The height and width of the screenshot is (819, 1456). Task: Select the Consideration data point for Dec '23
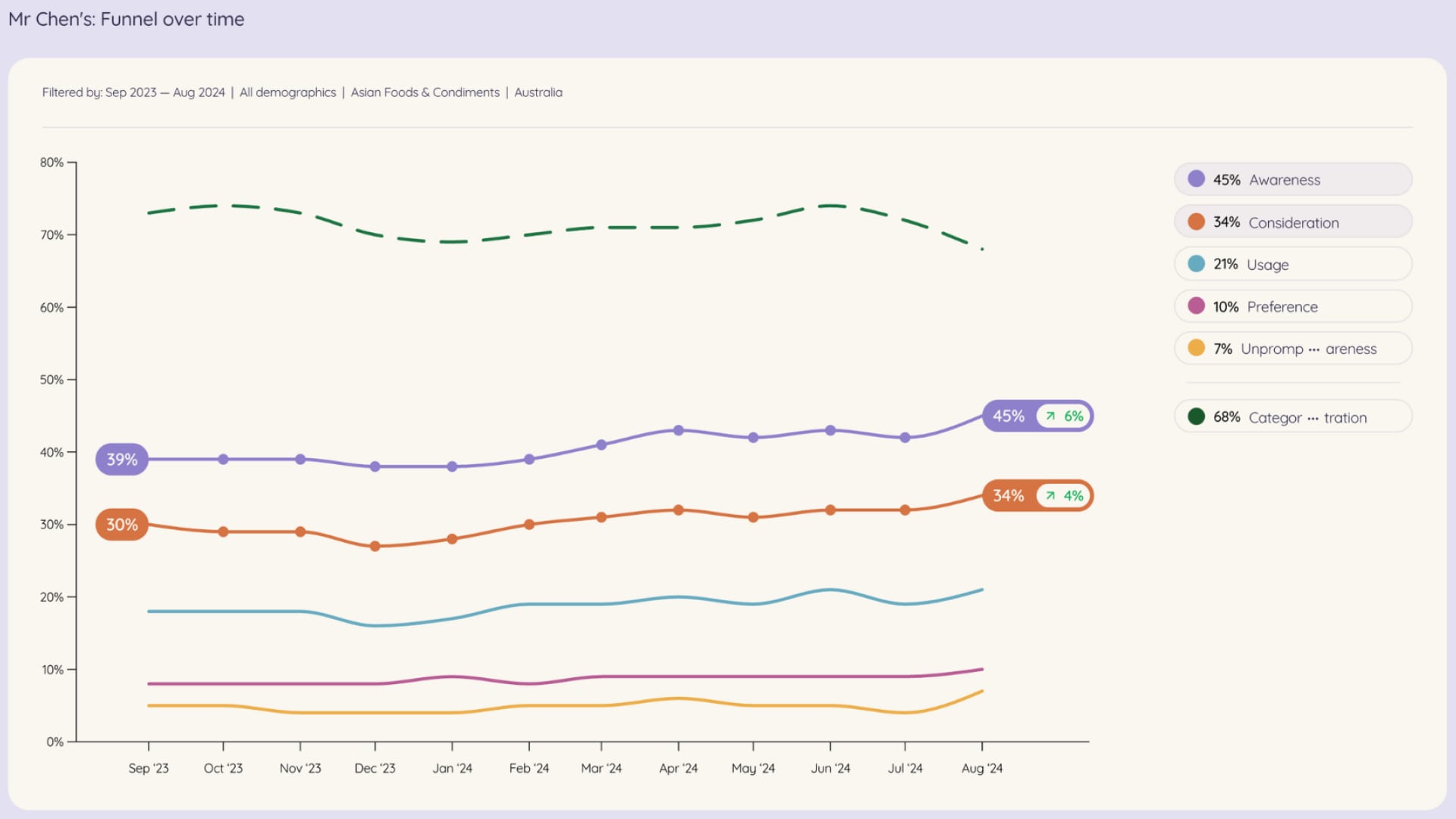(375, 547)
